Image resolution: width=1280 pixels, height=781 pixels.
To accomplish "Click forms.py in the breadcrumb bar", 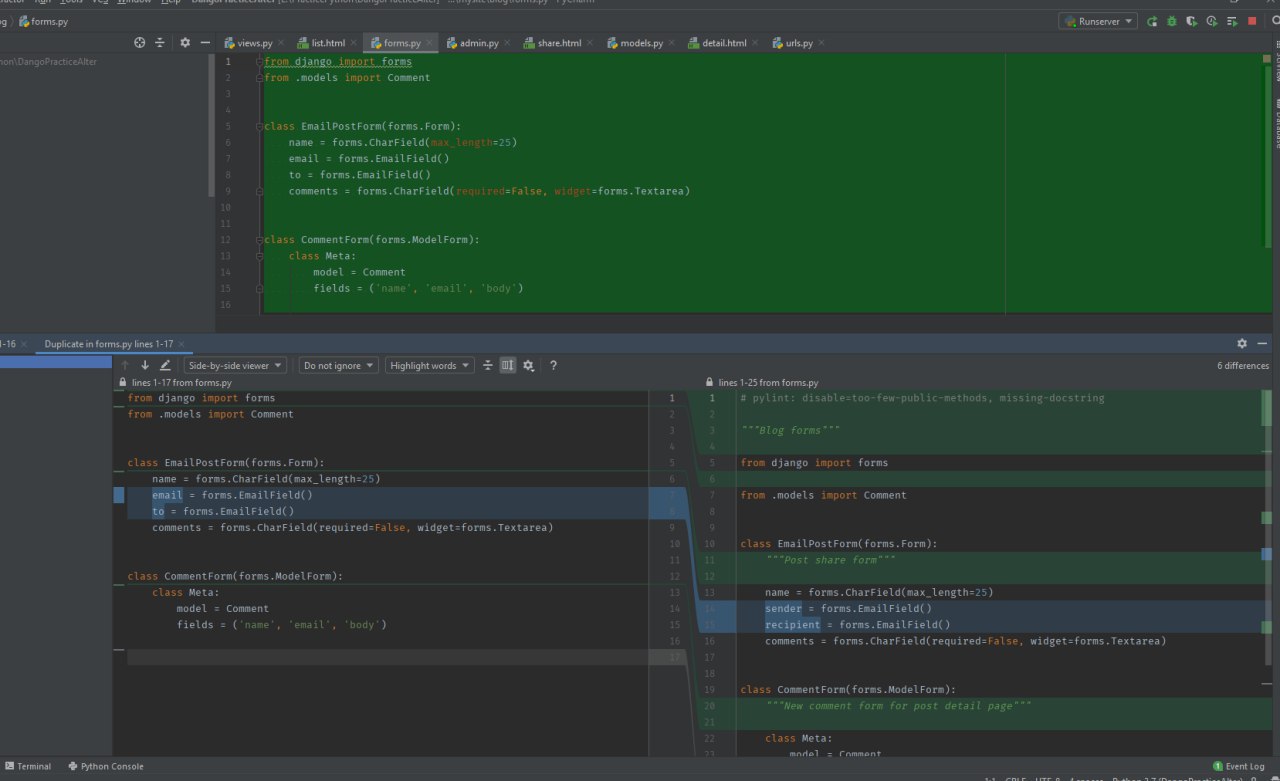I will (43, 21).
